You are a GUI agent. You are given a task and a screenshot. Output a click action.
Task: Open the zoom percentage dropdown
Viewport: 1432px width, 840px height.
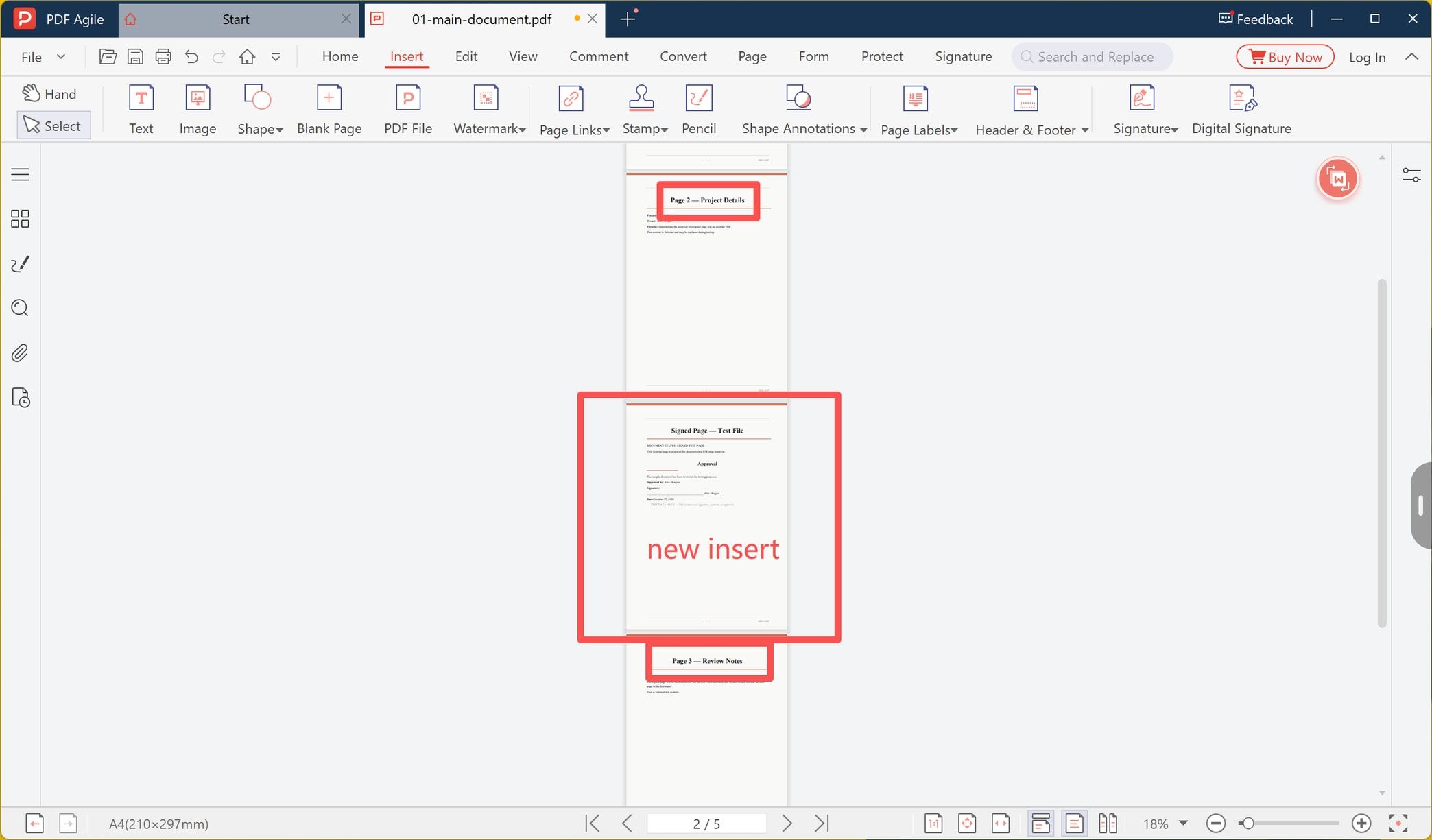coord(1183,823)
